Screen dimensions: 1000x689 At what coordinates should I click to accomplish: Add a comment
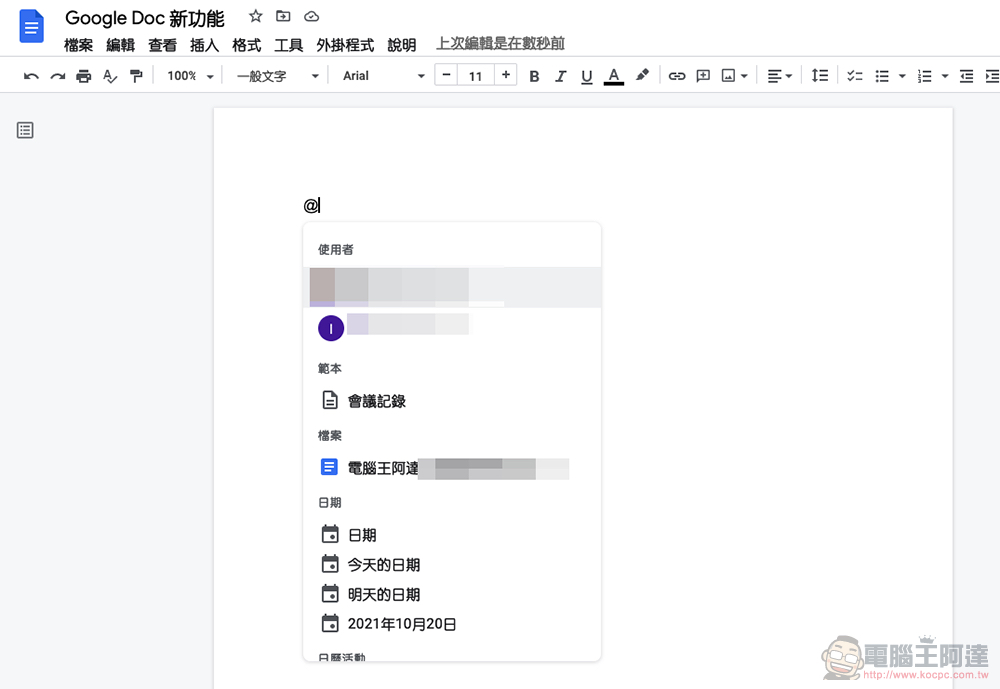tap(703, 76)
